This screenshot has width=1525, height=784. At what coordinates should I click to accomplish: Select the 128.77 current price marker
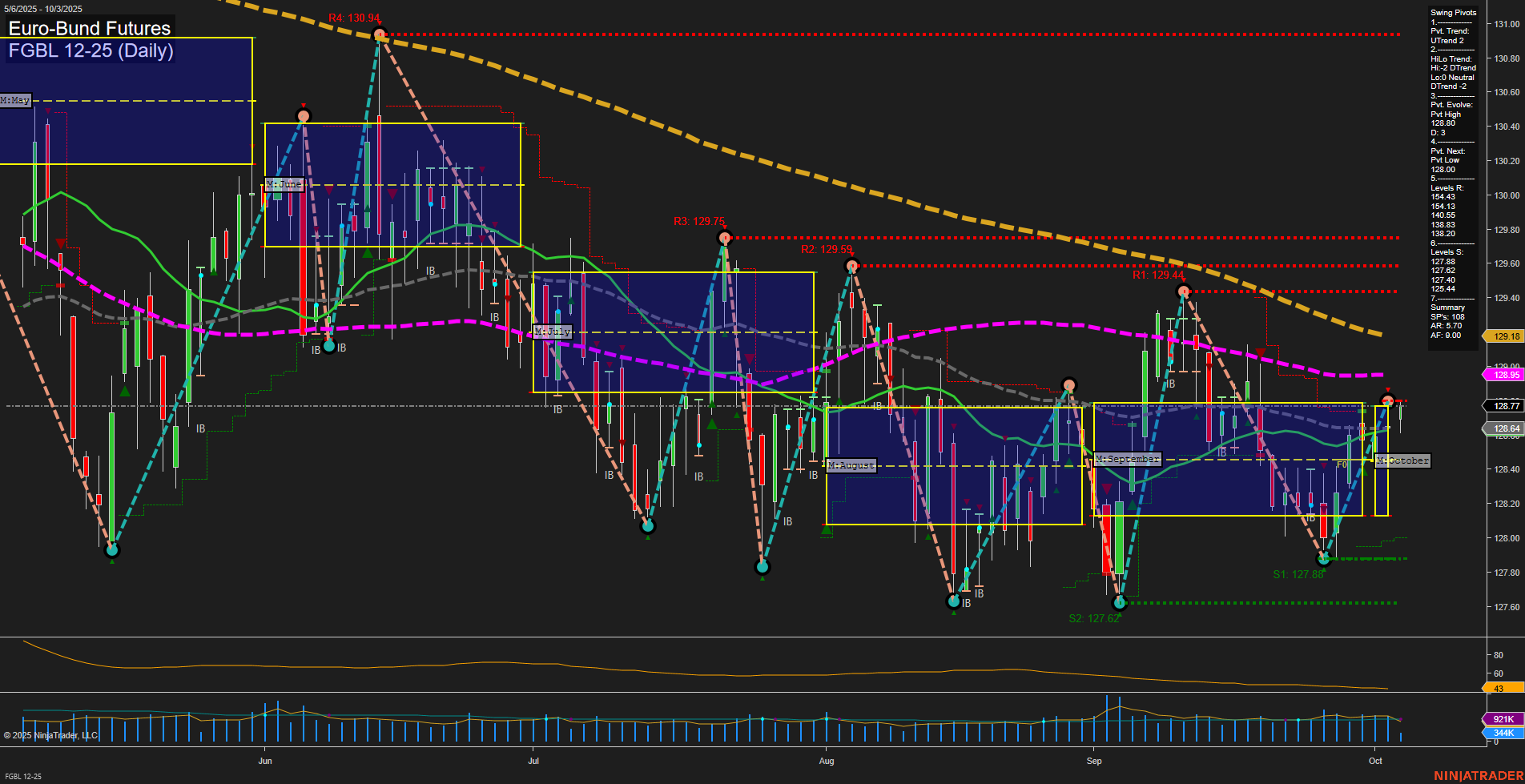1503,406
